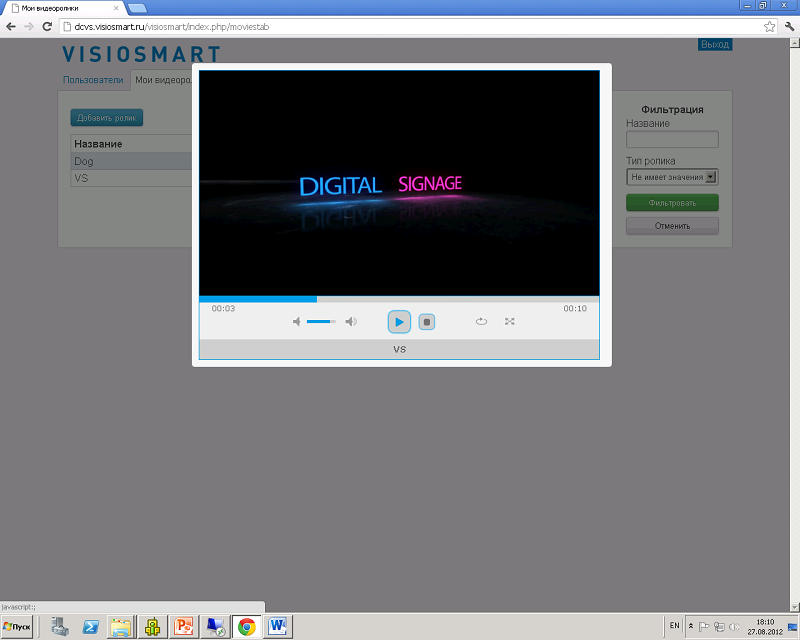Screen dimensions: 800x640
Task: Open the Пользователи tab
Action: pos(93,80)
